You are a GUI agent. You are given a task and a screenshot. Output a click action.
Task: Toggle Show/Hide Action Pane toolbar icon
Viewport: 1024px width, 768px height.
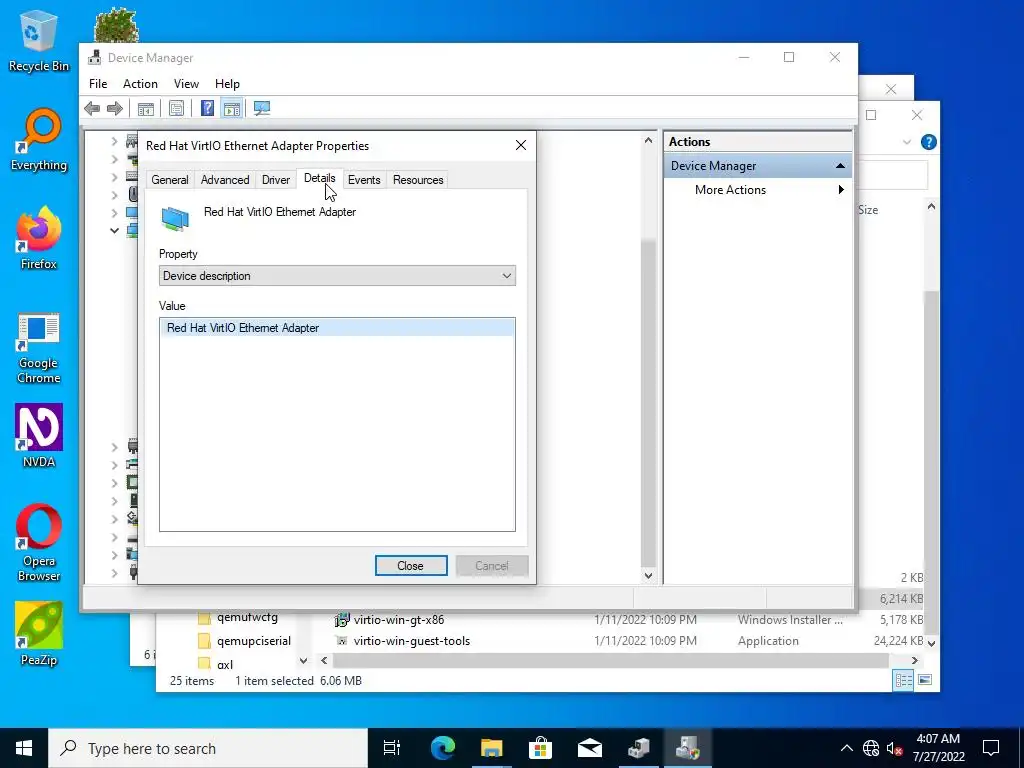coord(232,108)
